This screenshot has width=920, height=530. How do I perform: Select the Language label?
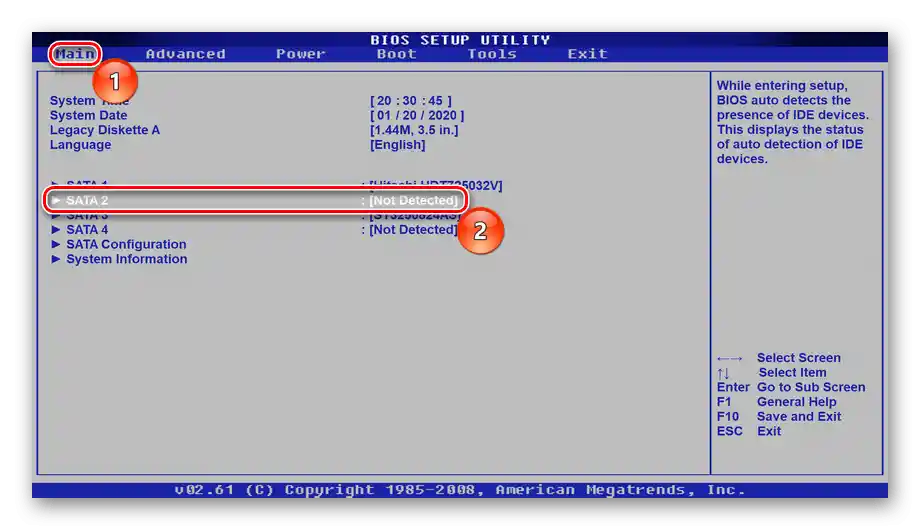pyautogui.click(x=80, y=145)
